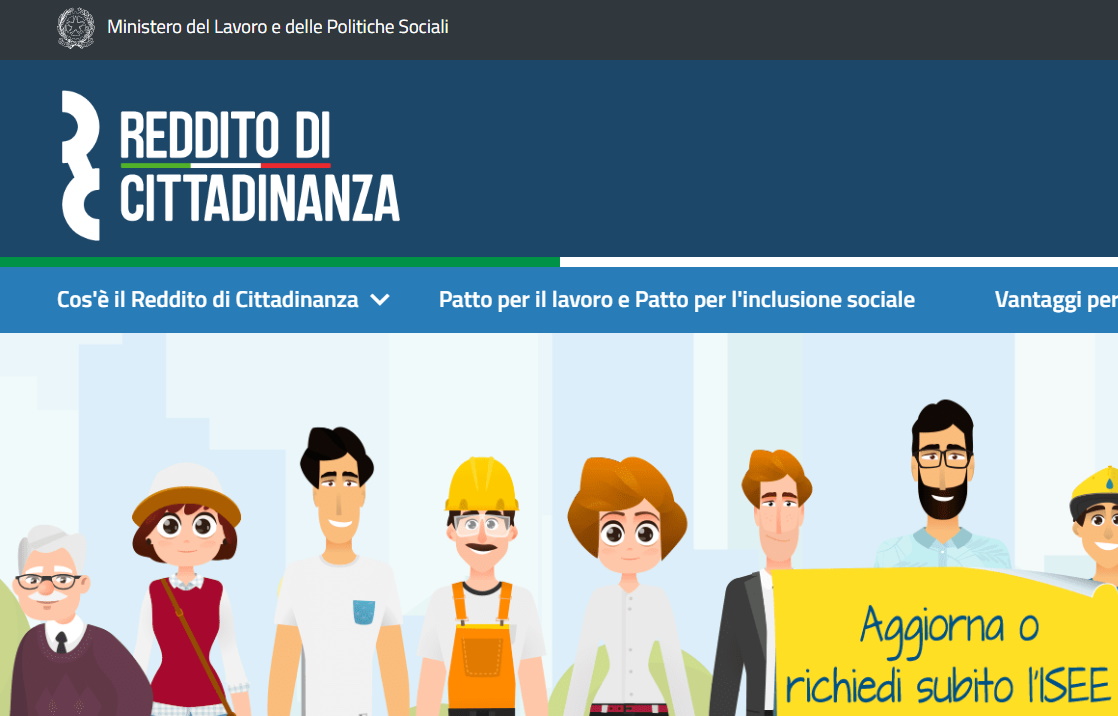Viewport: 1118px width, 716px height.
Task: Expand the chevron beside Cos'è il Reddito di Cittadinanza
Action: point(380,300)
